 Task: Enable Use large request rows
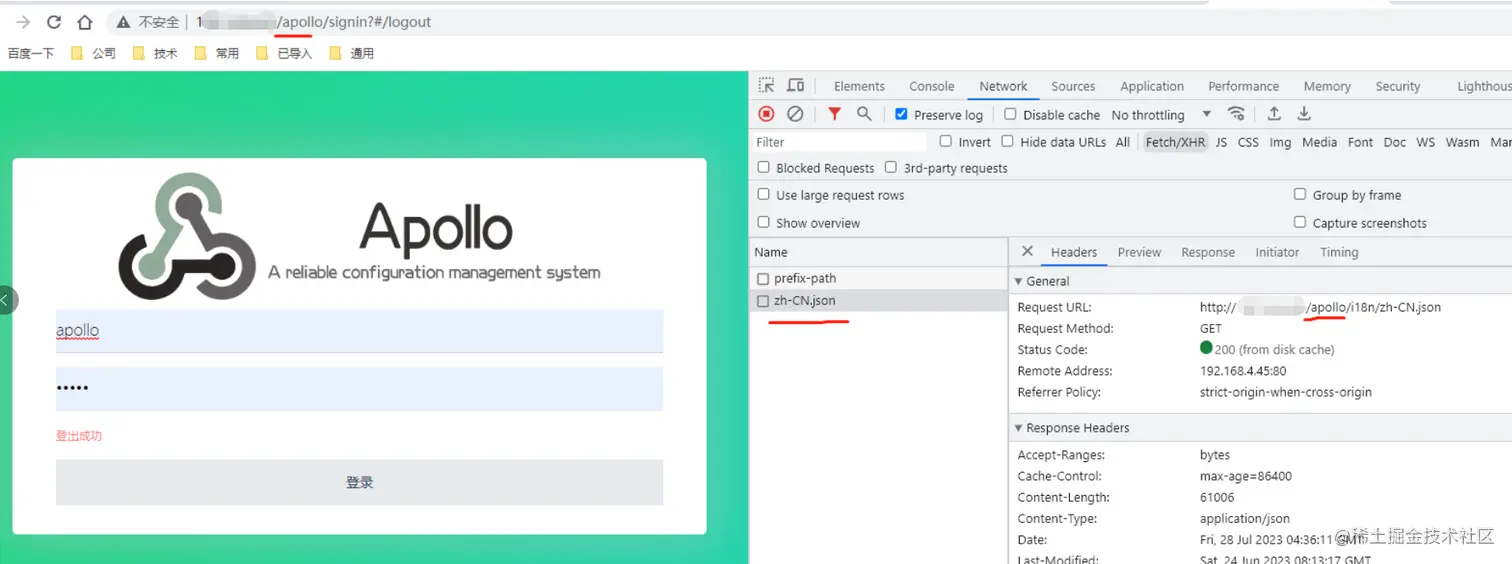click(x=764, y=194)
